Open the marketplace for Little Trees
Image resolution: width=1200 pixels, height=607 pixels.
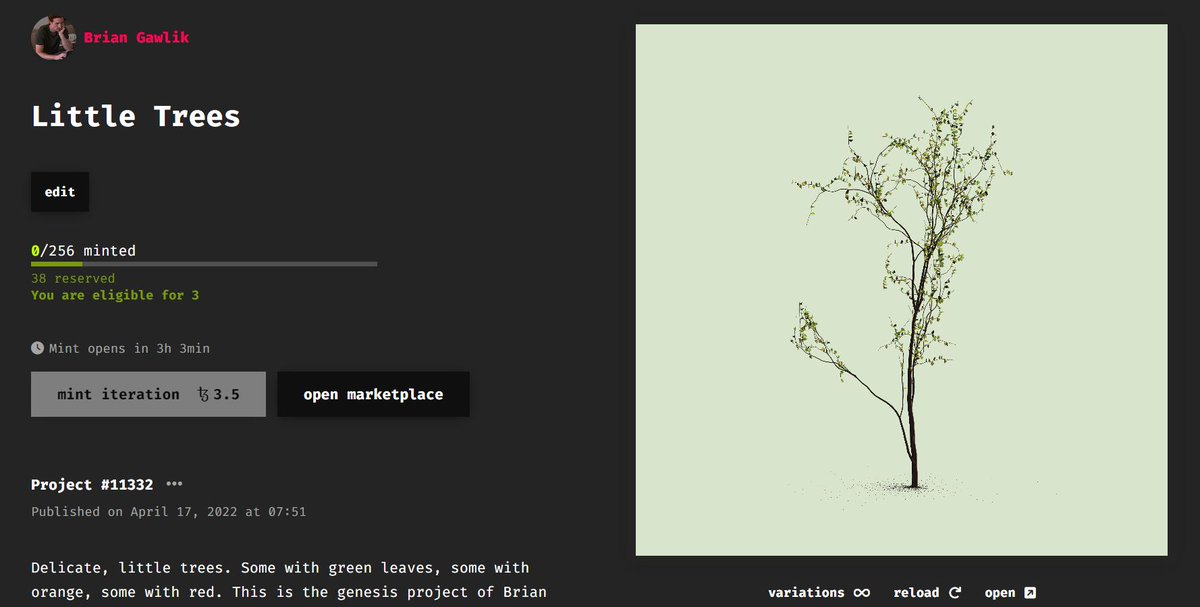click(x=373, y=393)
